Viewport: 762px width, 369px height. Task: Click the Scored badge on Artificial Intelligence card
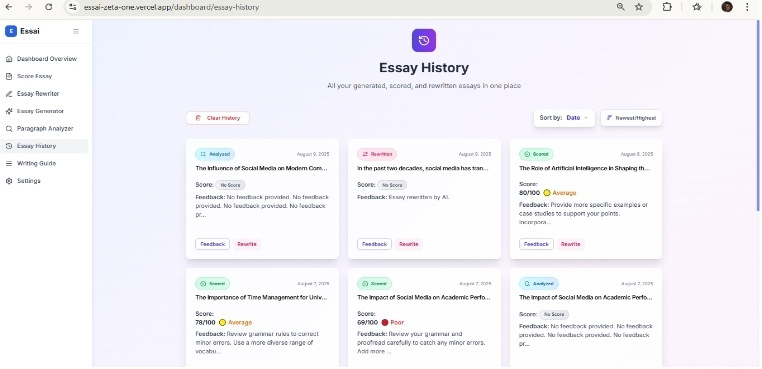click(536, 154)
